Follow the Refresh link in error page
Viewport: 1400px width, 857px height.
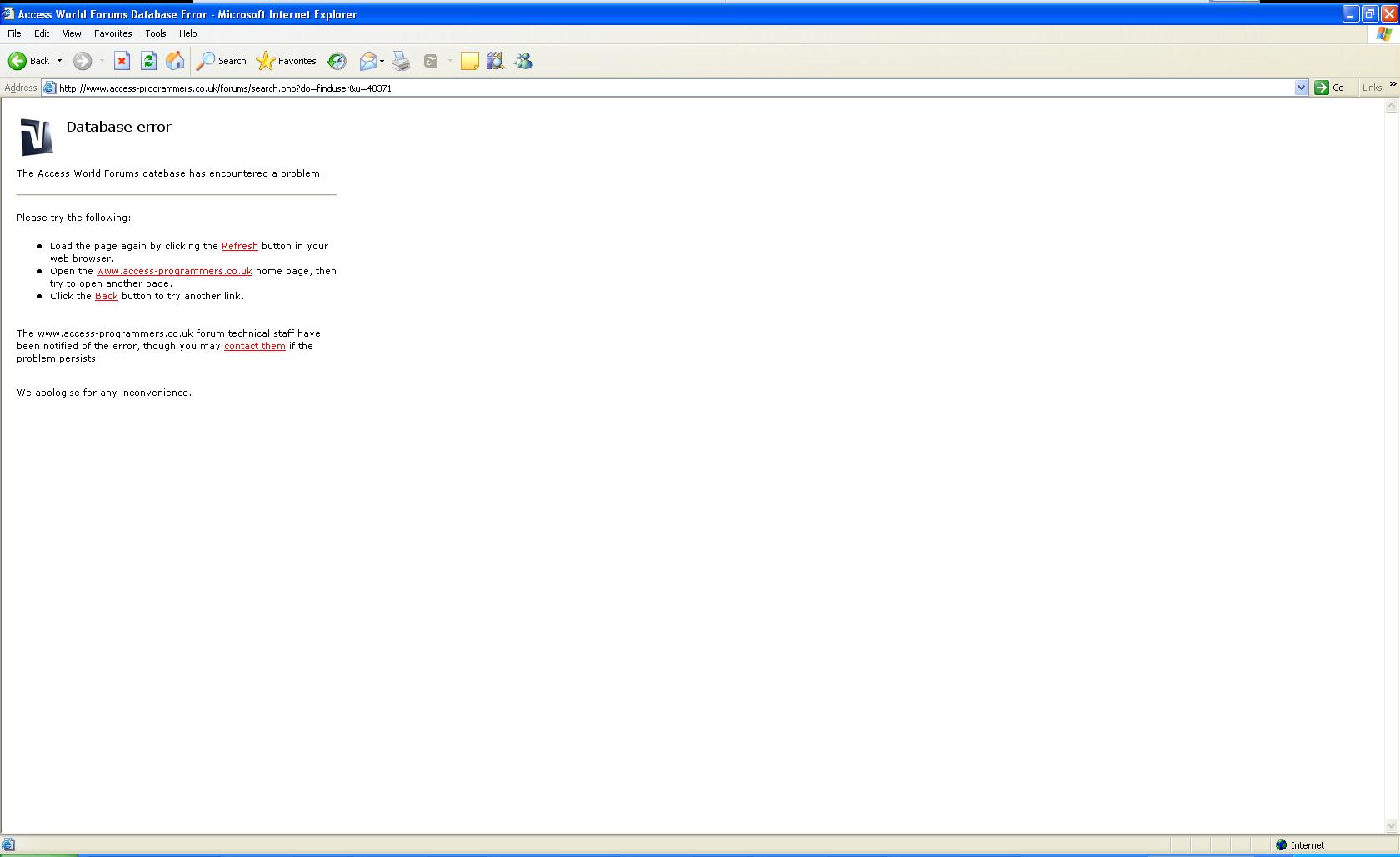(240, 246)
